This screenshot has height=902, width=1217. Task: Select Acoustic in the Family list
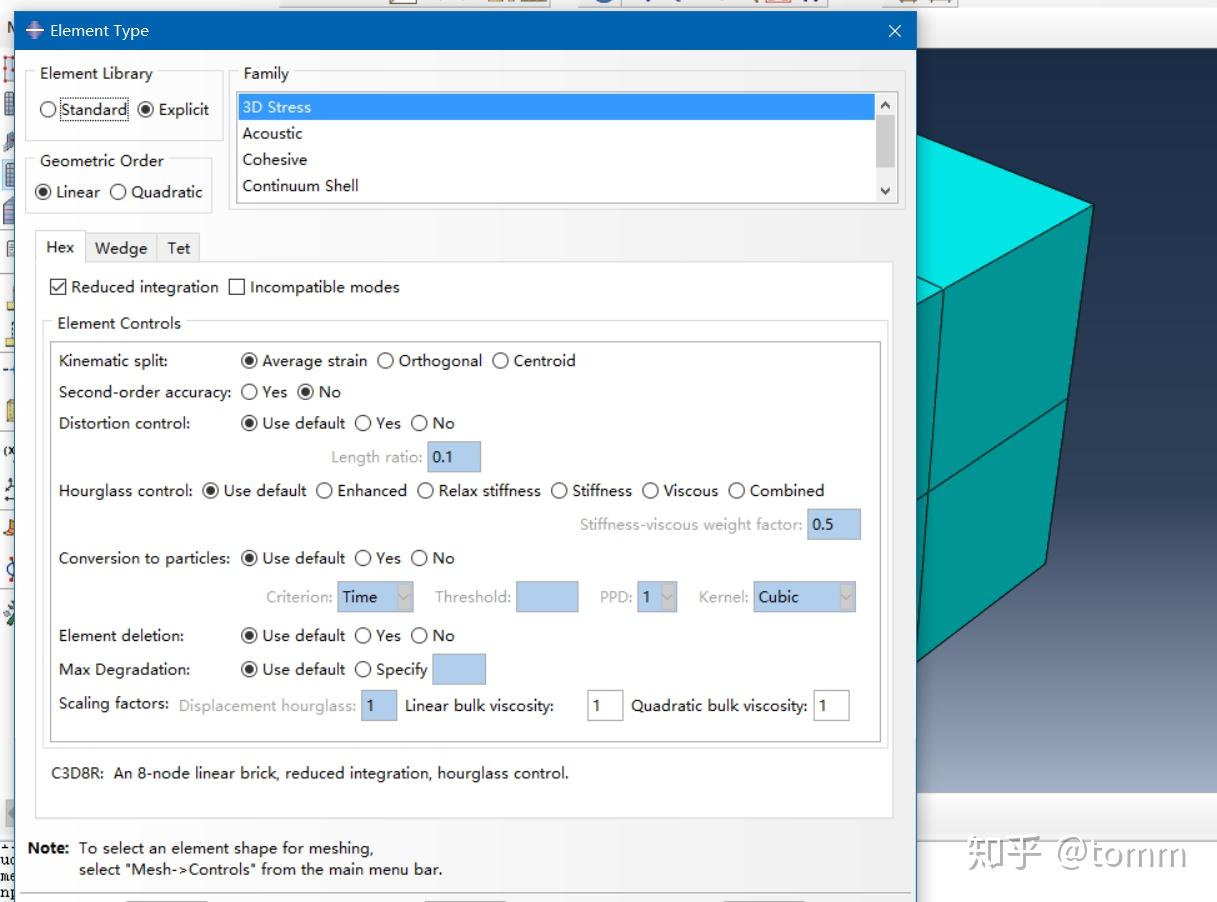point(272,133)
